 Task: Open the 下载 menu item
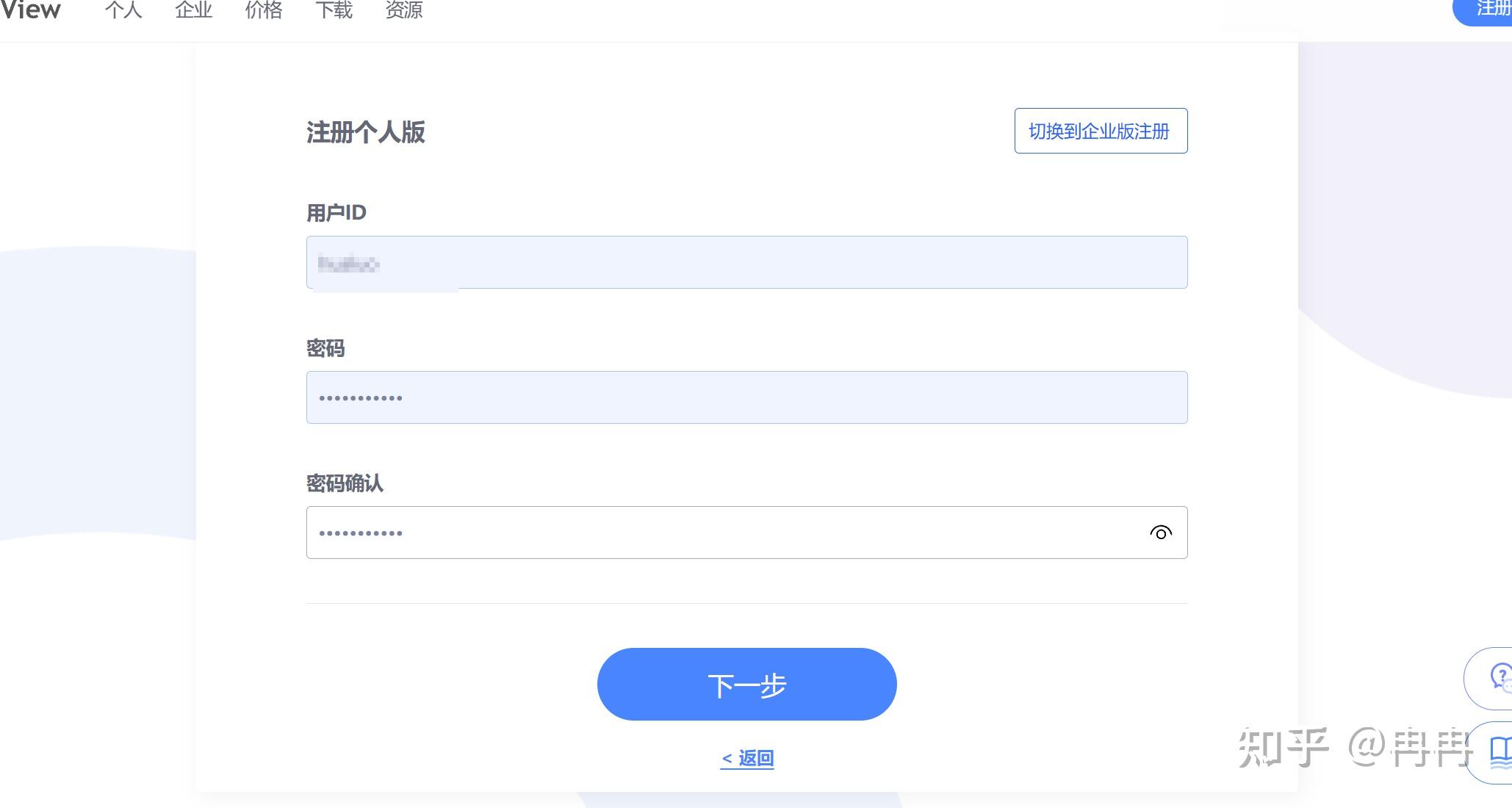[x=334, y=10]
